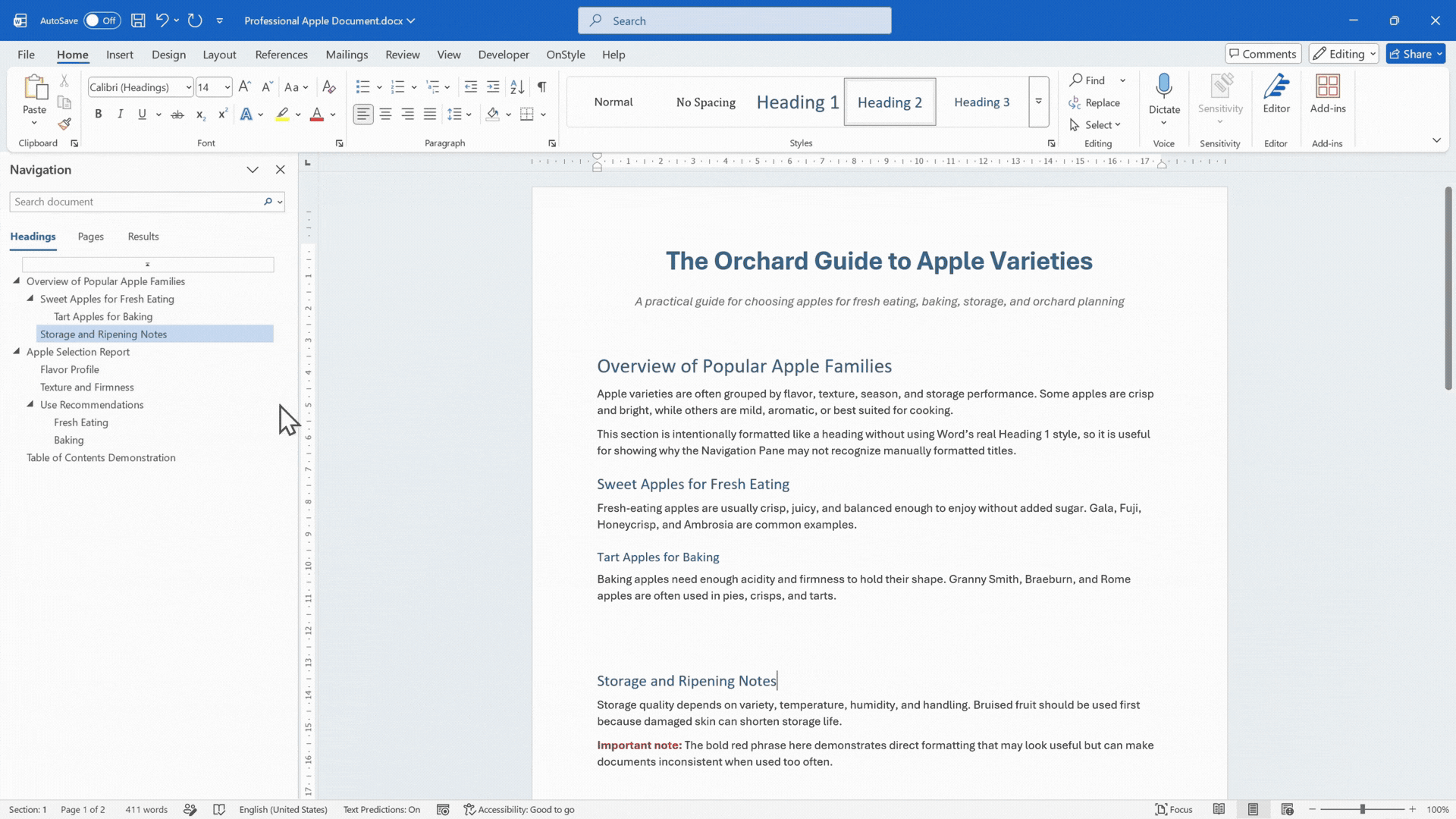Open the References ribbon tab
The image size is (1456, 819).
[x=281, y=55]
